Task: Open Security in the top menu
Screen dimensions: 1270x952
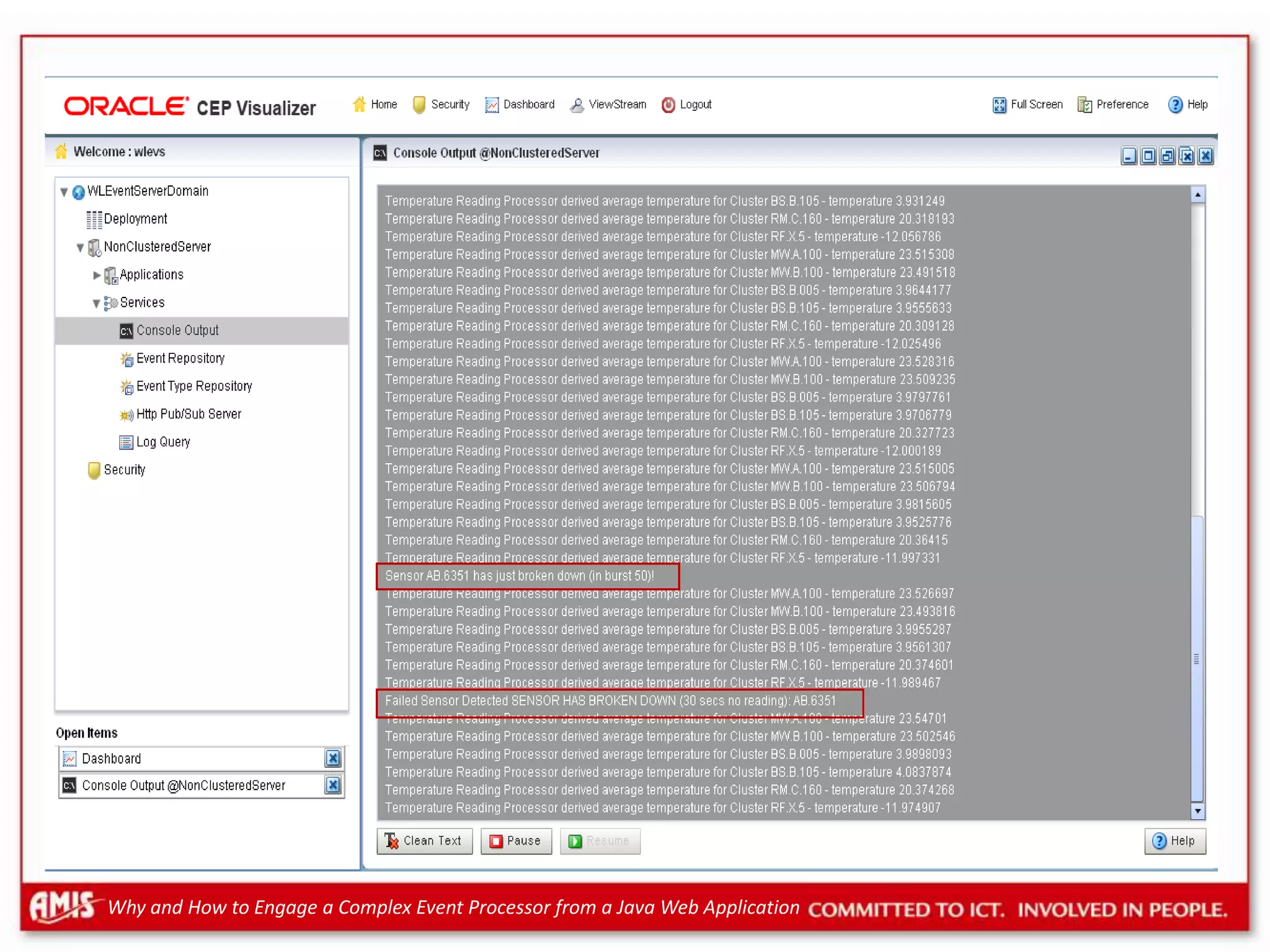Action: point(450,105)
